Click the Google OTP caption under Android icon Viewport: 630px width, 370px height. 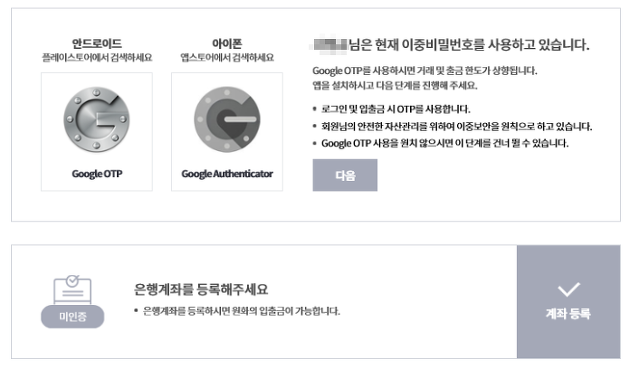pyautogui.click(x=97, y=174)
